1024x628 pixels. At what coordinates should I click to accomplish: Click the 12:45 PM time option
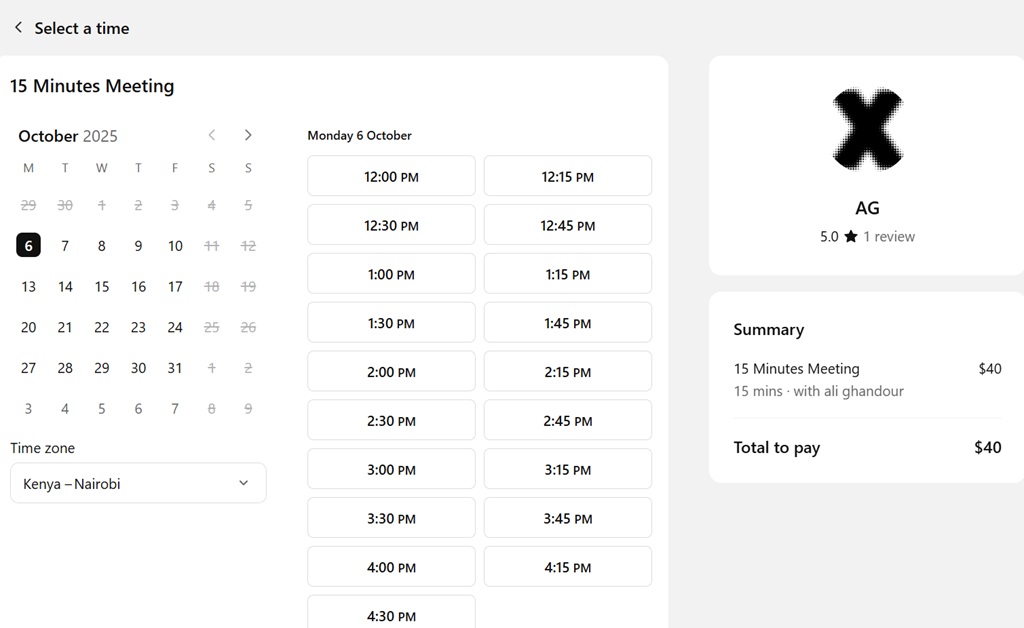tap(567, 224)
